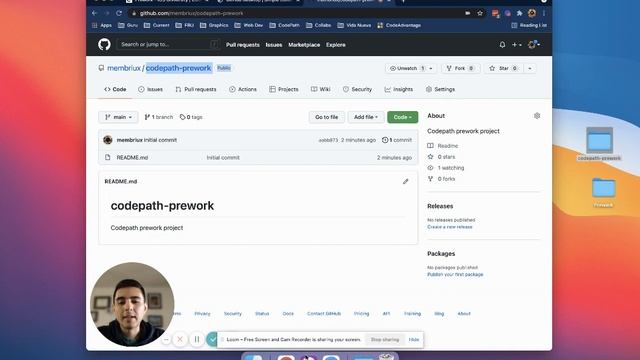The image size is (640, 360).
Task: Switch to the Projects tab
Action: [284, 89]
